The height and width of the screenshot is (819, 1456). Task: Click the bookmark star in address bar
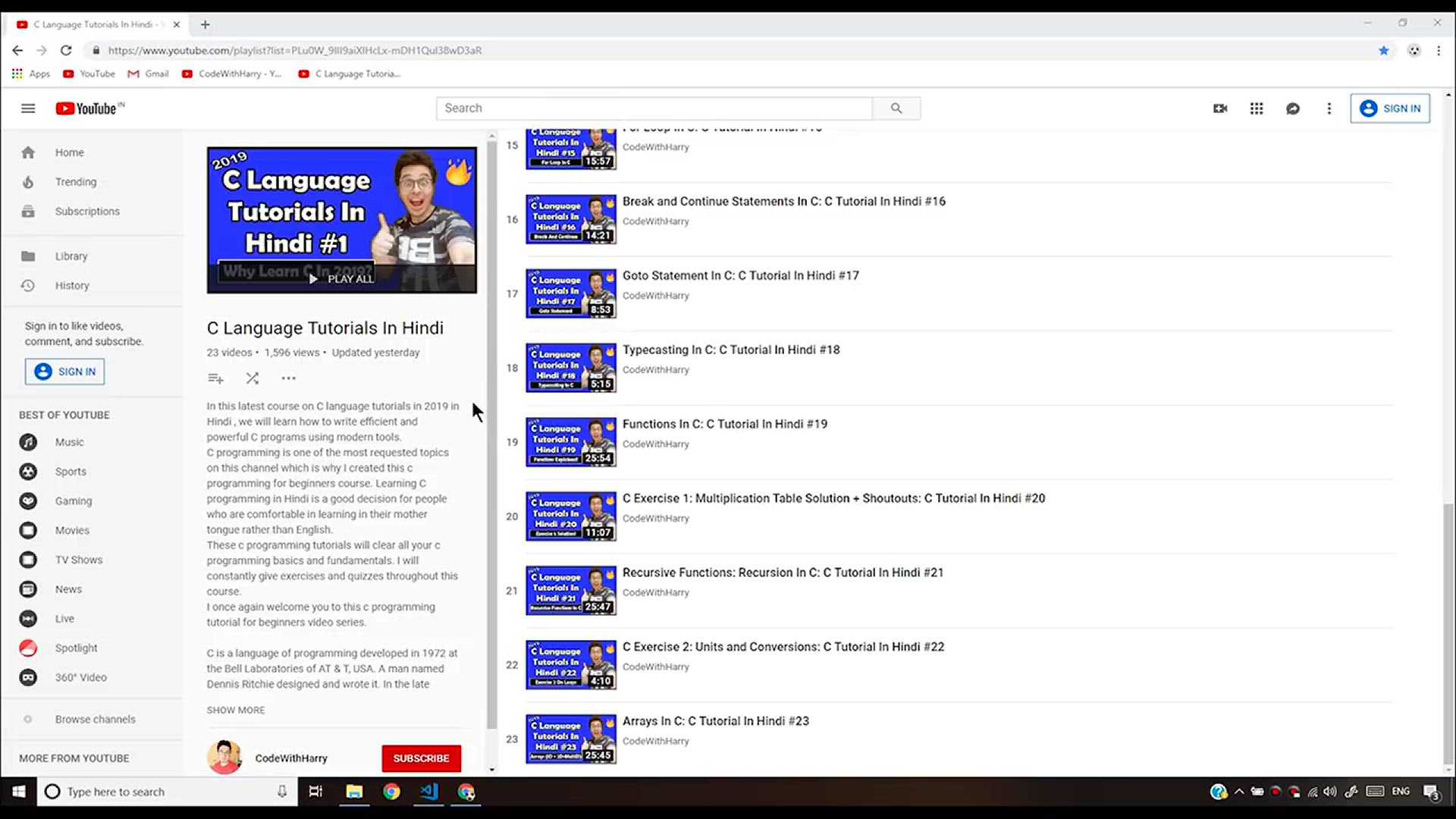coord(1384,50)
